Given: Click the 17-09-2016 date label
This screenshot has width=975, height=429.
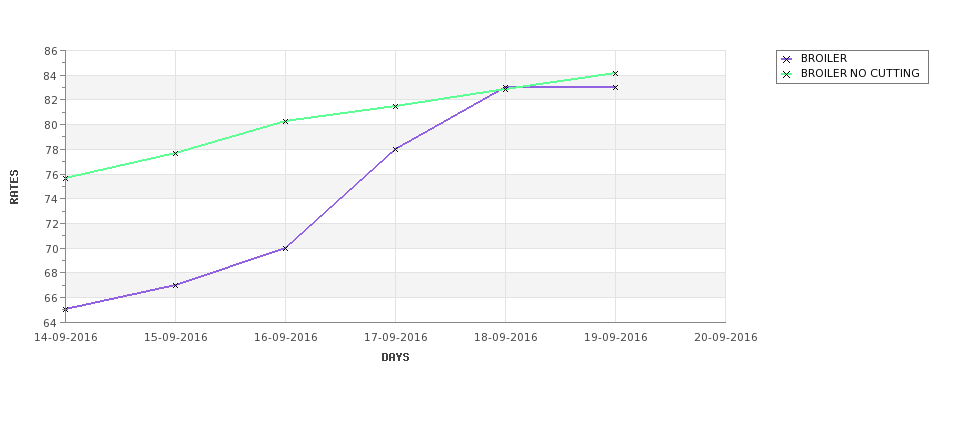Looking at the screenshot, I should [395, 338].
